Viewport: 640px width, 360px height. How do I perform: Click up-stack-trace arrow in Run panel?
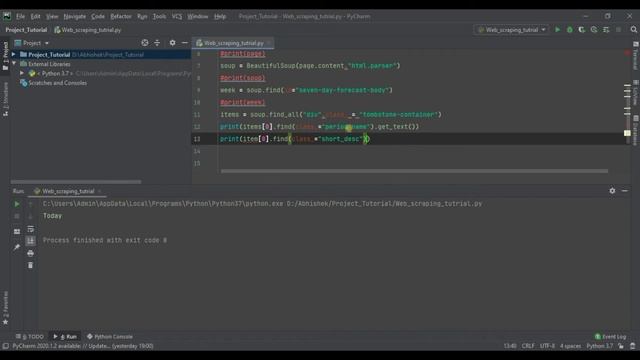click(x=30, y=204)
